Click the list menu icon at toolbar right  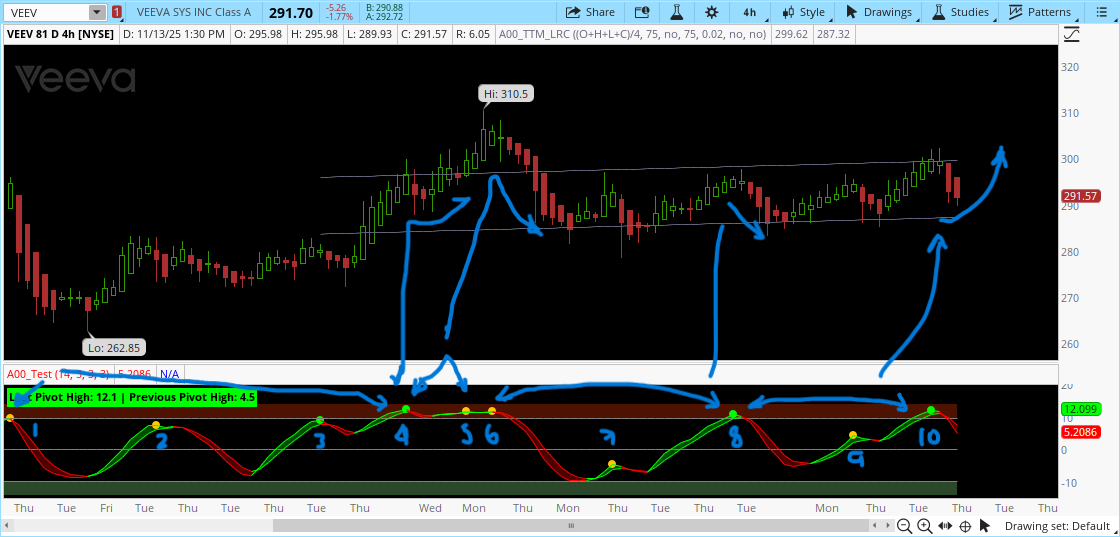pyautogui.click(x=1101, y=12)
